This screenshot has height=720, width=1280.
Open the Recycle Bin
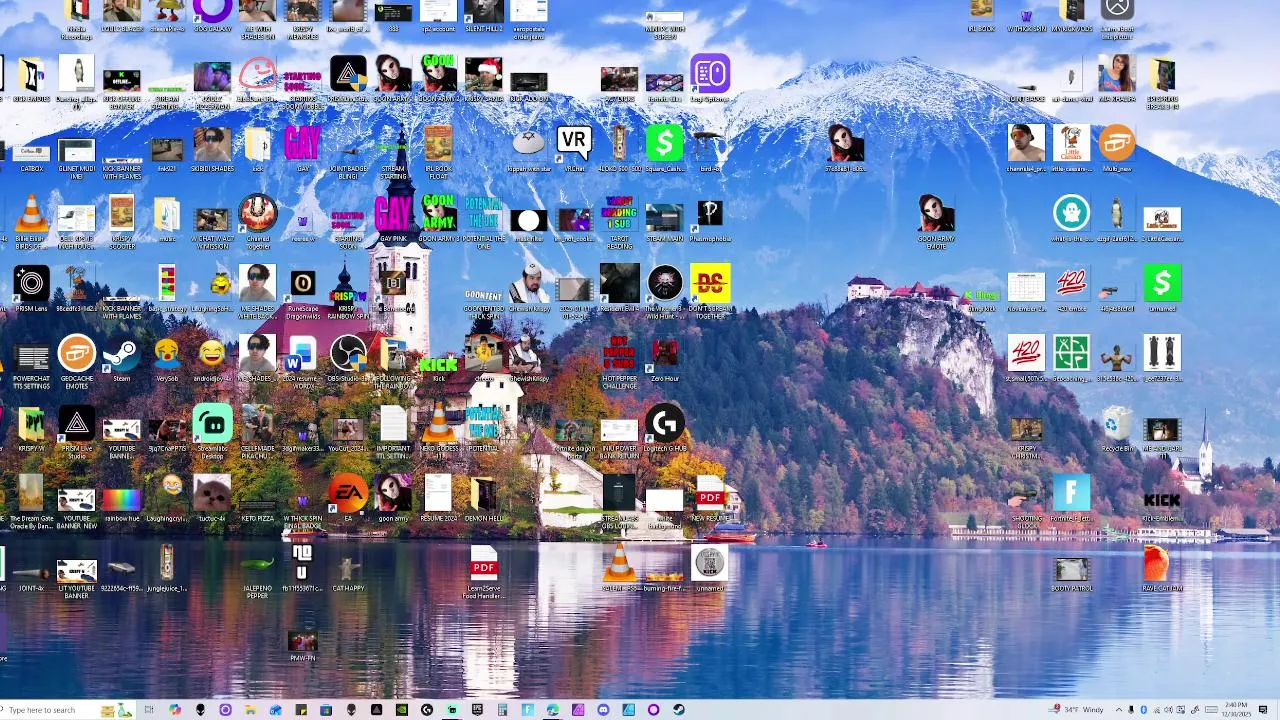tap(1116, 430)
